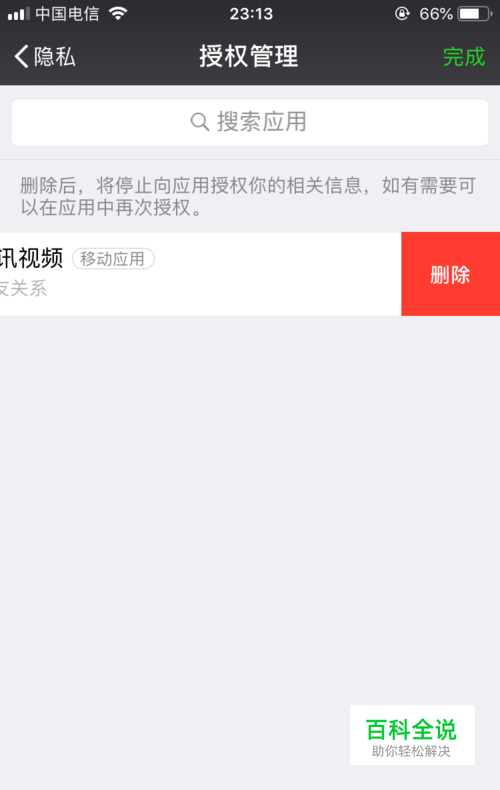Tap the 百科全说 watermark logo
The image size is (500, 790).
coord(411,729)
